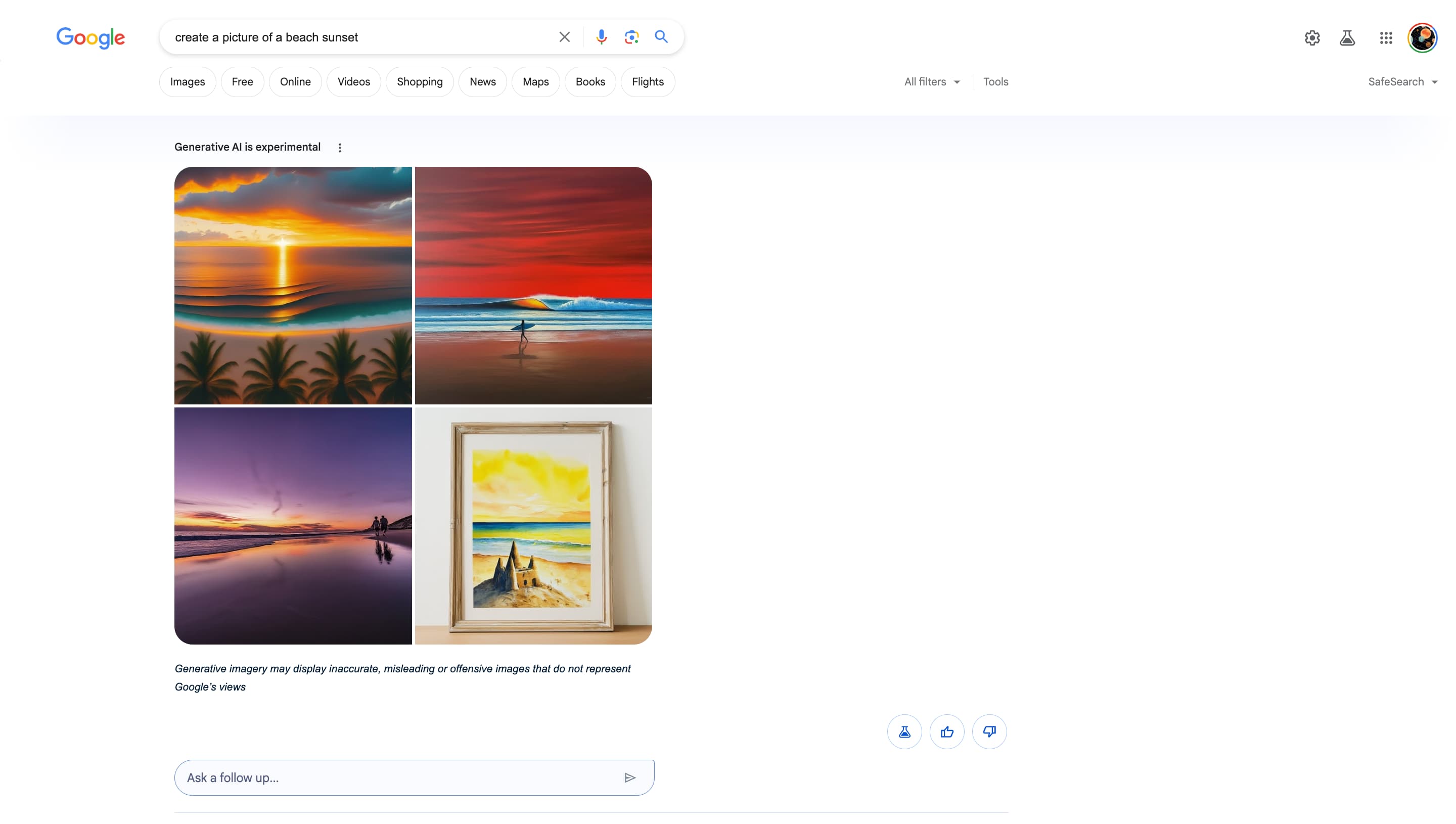1456x824 pixels.
Task: Expand the All filters dropdown
Action: tap(931, 81)
